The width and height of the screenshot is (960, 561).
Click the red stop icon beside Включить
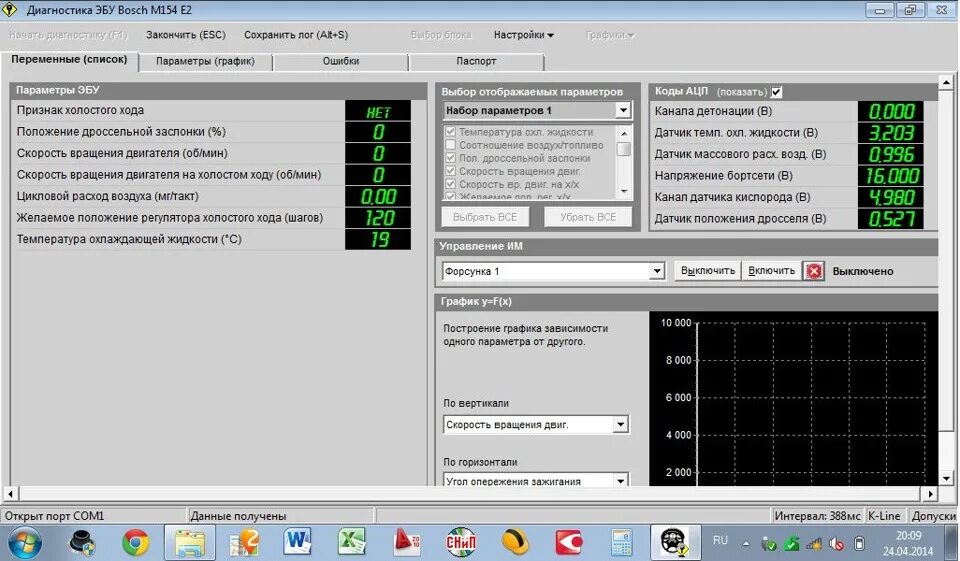pos(814,271)
